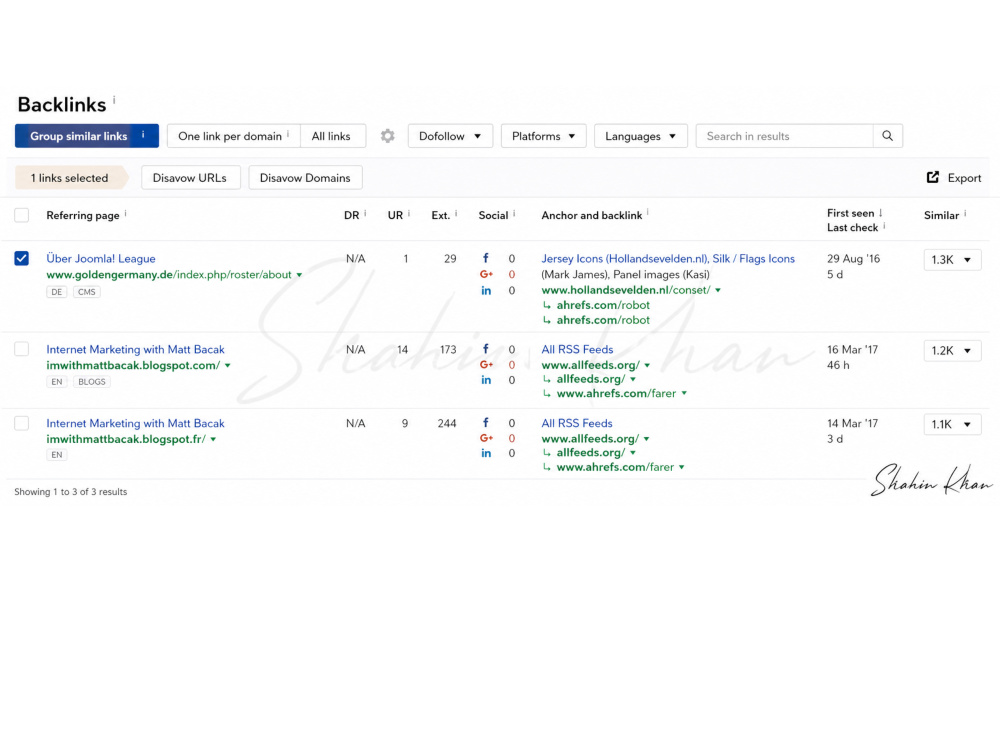Viewport: 1000px width, 750px height.
Task: Toggle the select-all header checkbox
Action: pyautogui.click(x=22, y=215)
